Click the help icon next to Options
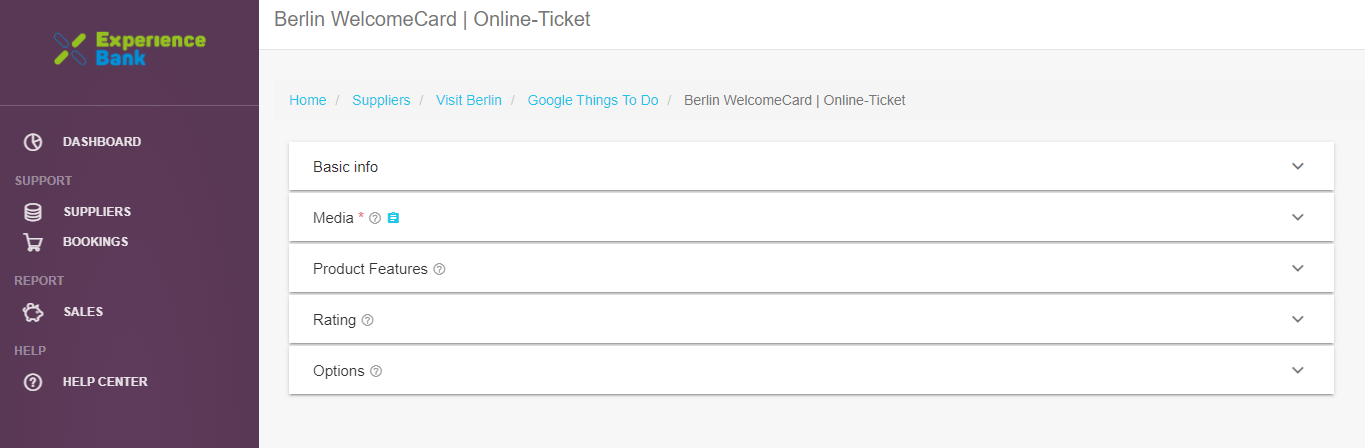The image size is (1365, 448). click(376, 371)
